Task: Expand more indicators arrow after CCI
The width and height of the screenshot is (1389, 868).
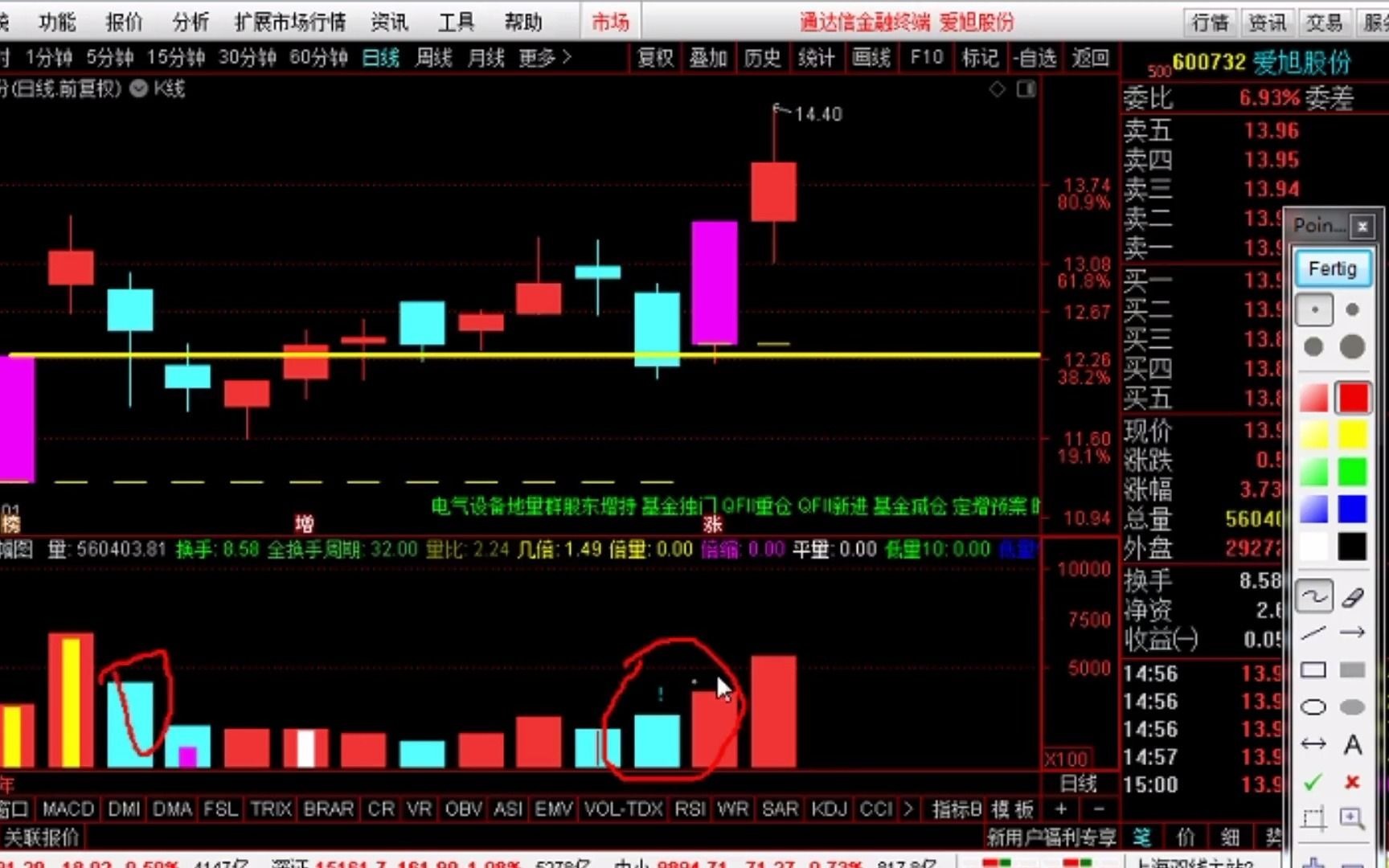Action: tap(908, 809)
